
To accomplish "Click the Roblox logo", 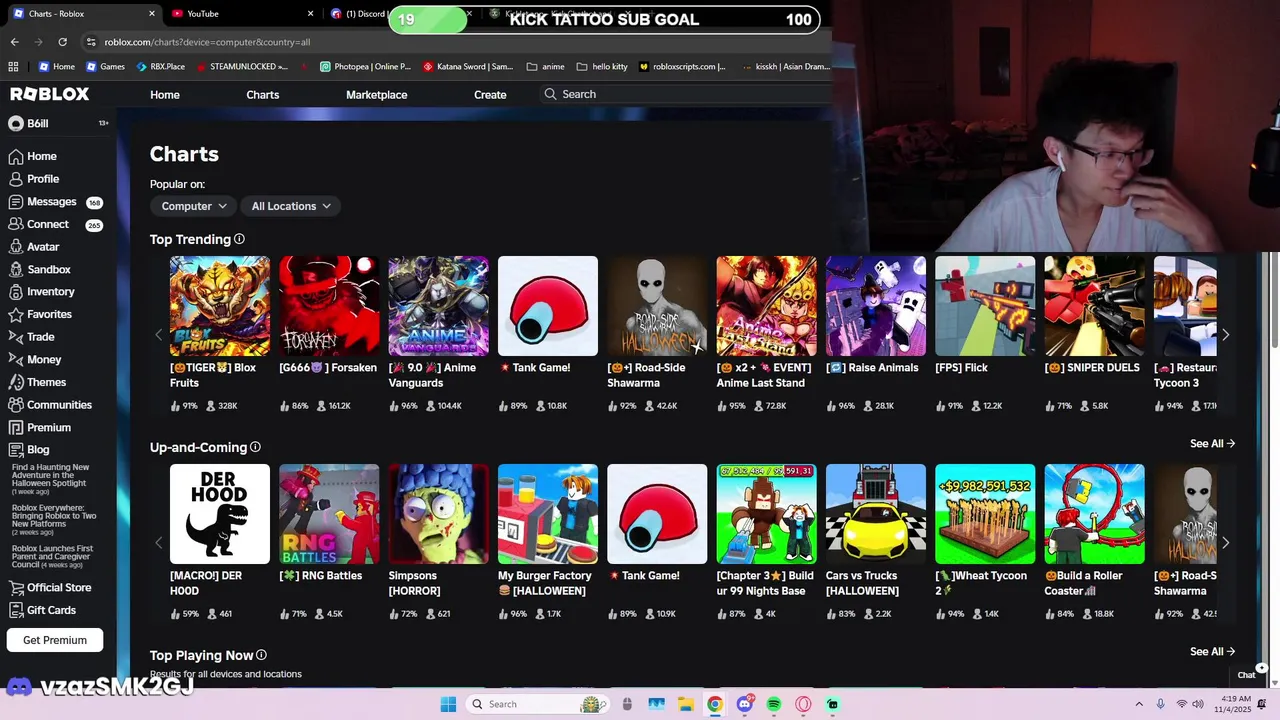I will click(x=50, y=94).
